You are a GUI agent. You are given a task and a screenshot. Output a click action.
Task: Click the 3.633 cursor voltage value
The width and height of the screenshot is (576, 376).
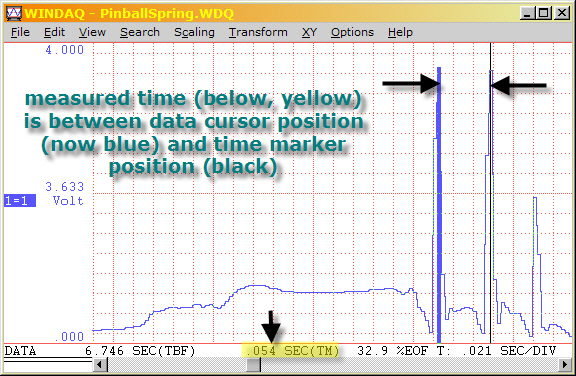(65, 187)
